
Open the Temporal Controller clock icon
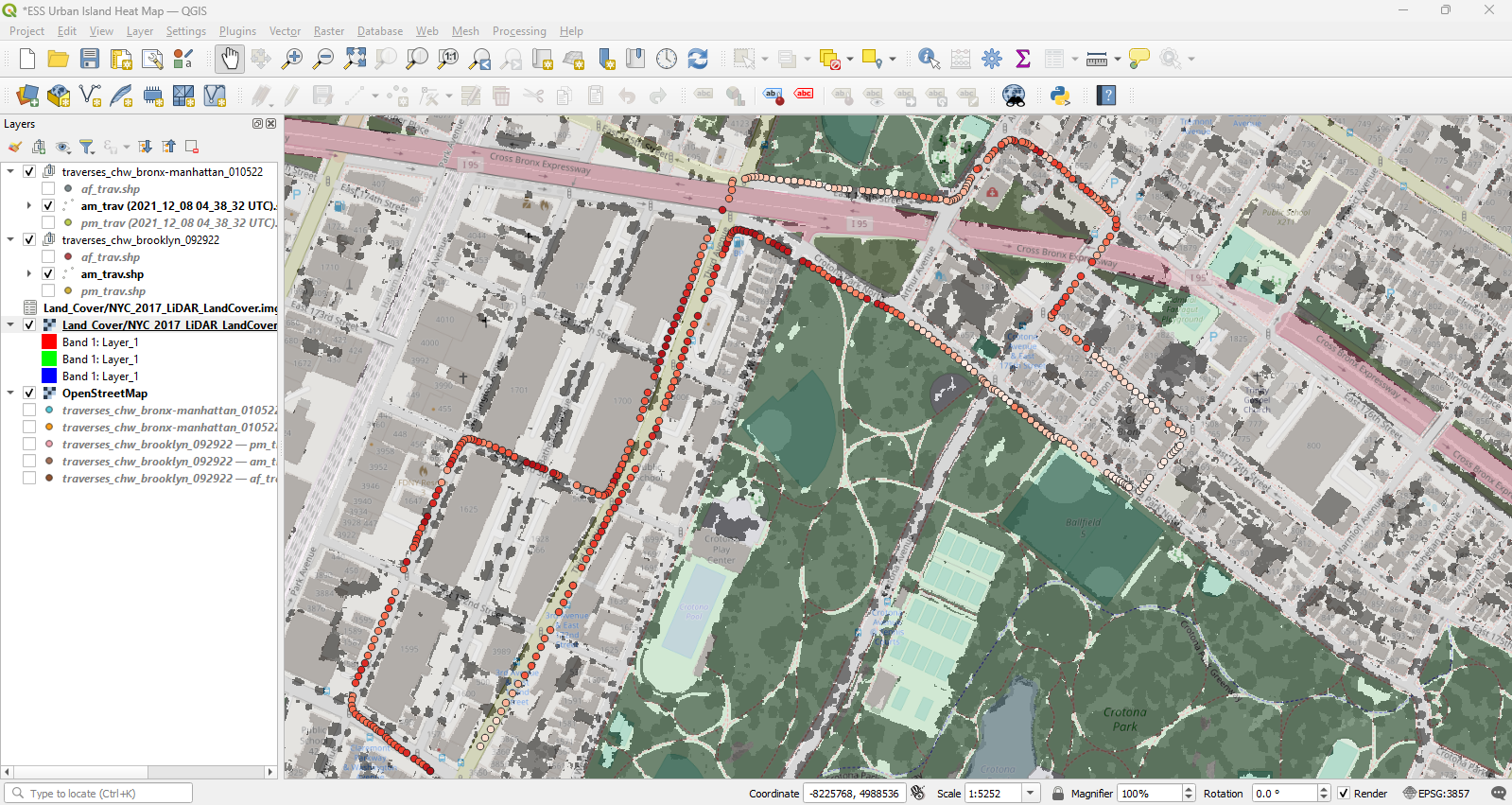tap(667, 59)
